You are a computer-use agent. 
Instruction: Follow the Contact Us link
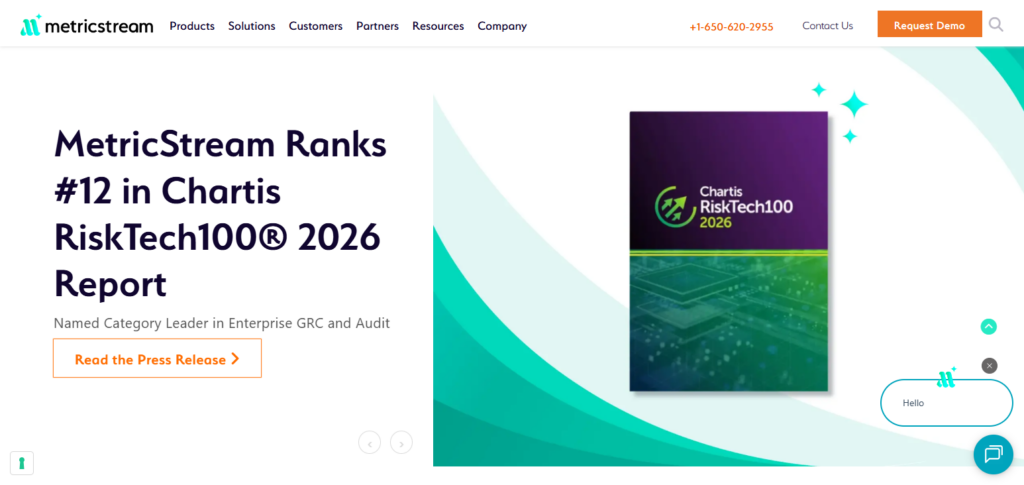[827, 26]
